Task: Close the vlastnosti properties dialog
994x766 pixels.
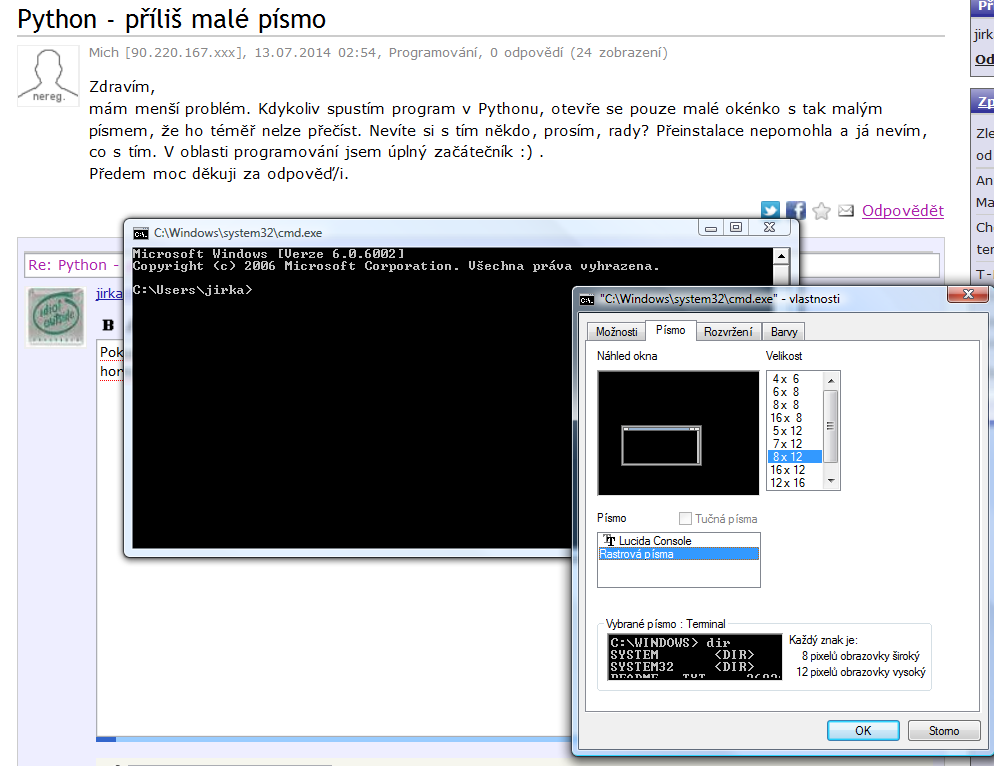Action: pyautogui.click(x=967, y=294)
